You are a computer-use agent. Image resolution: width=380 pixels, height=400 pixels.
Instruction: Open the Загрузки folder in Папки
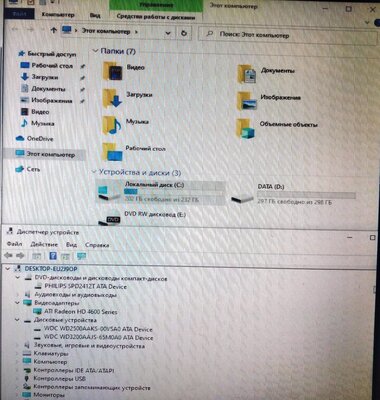click(x=112, y=98)
